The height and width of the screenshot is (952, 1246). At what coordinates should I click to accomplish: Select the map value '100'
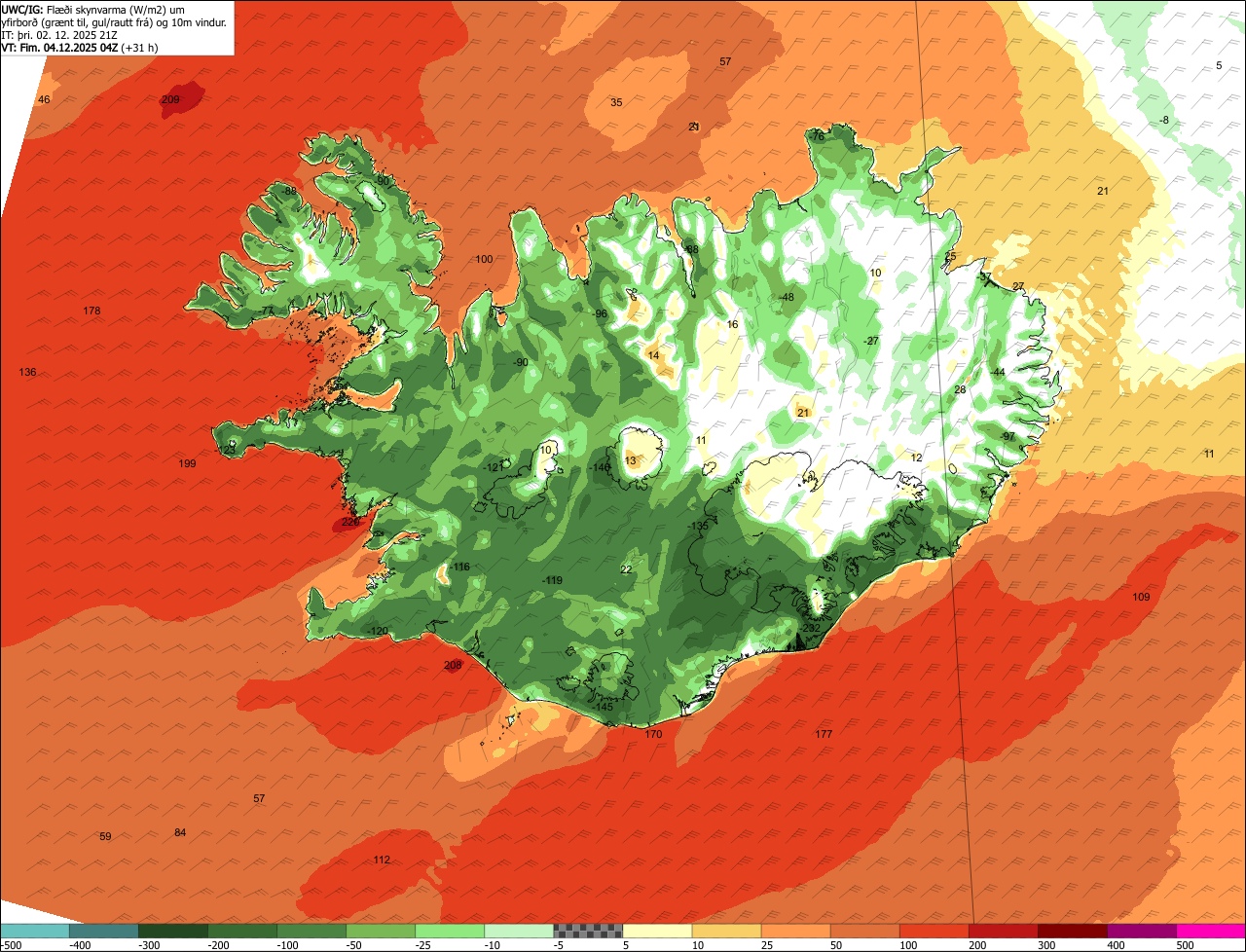click(484, 259)
